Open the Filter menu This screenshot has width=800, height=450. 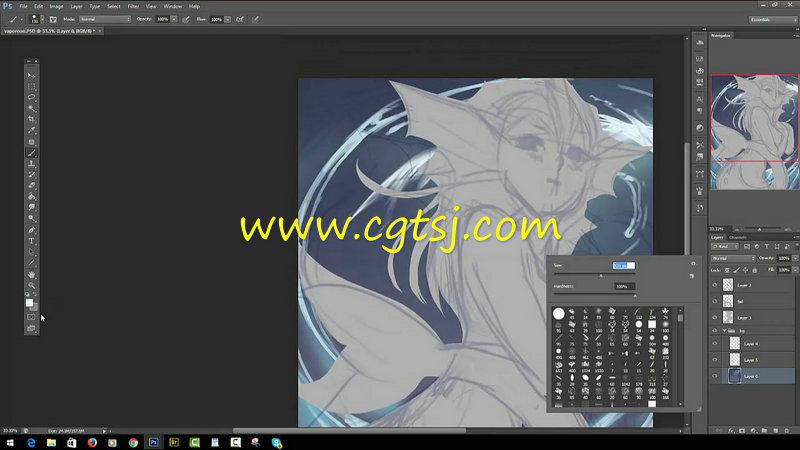point(133,6)
